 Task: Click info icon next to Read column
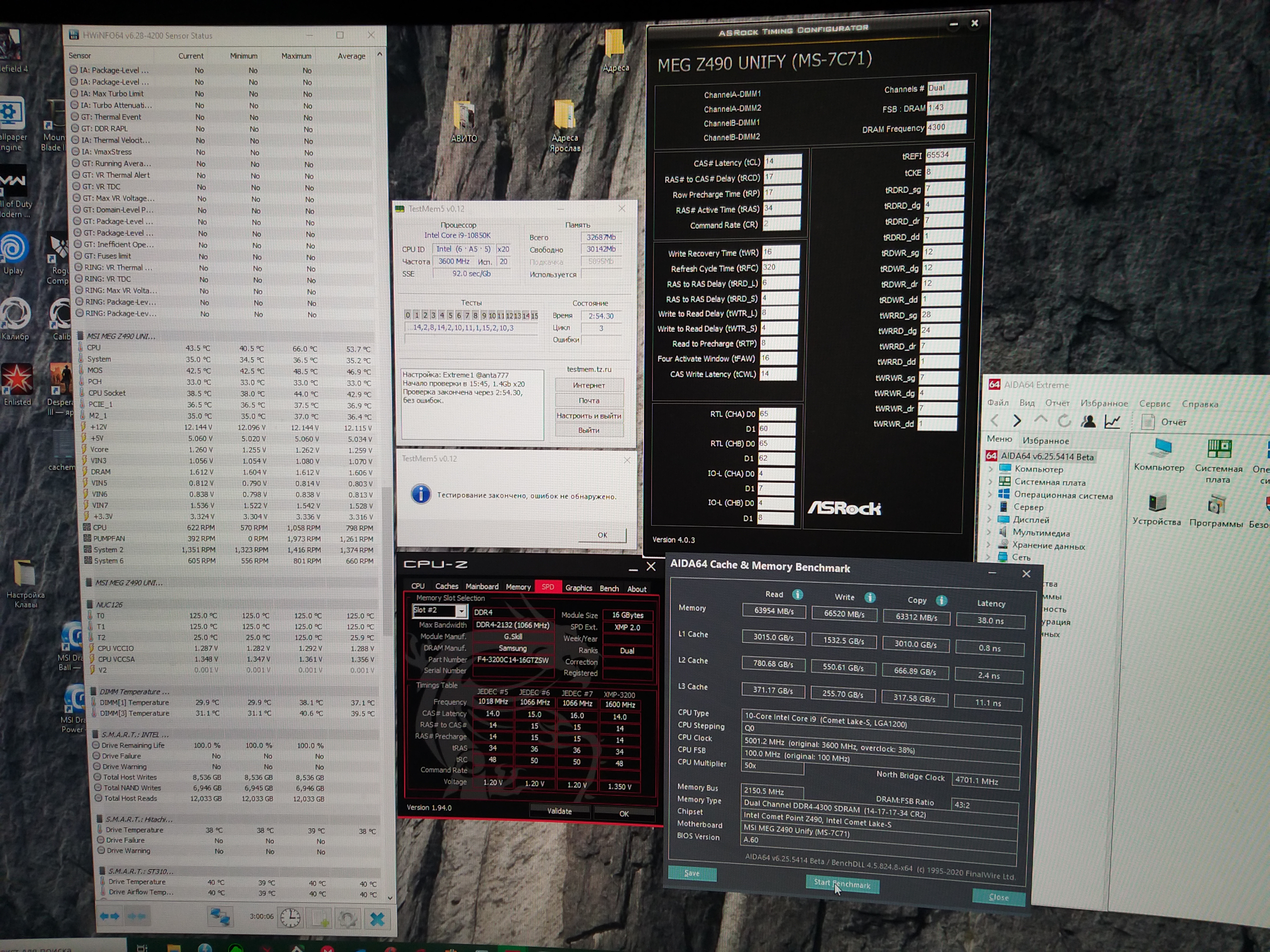798,595
